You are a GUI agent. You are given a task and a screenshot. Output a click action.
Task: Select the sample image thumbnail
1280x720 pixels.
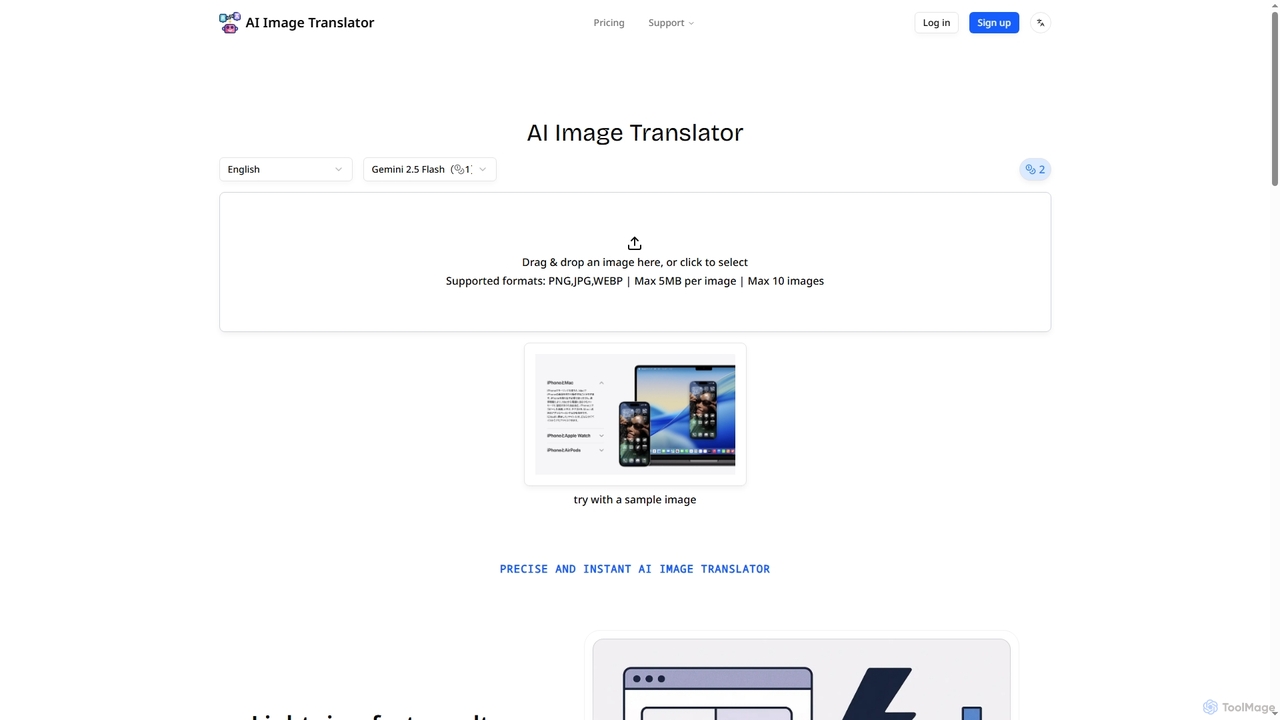coord(635,414)
